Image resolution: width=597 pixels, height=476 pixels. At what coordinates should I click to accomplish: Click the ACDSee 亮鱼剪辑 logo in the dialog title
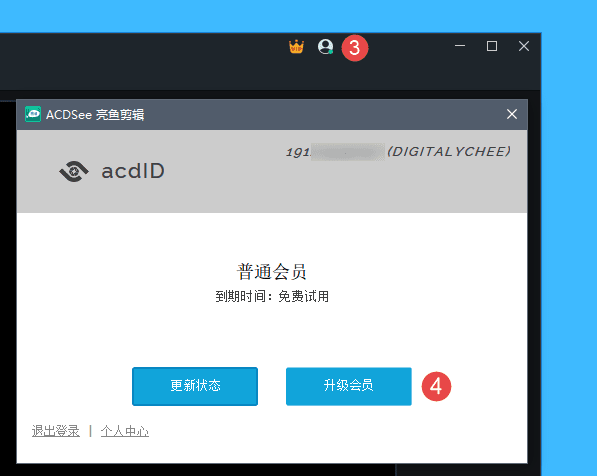[x=33, y=114]
